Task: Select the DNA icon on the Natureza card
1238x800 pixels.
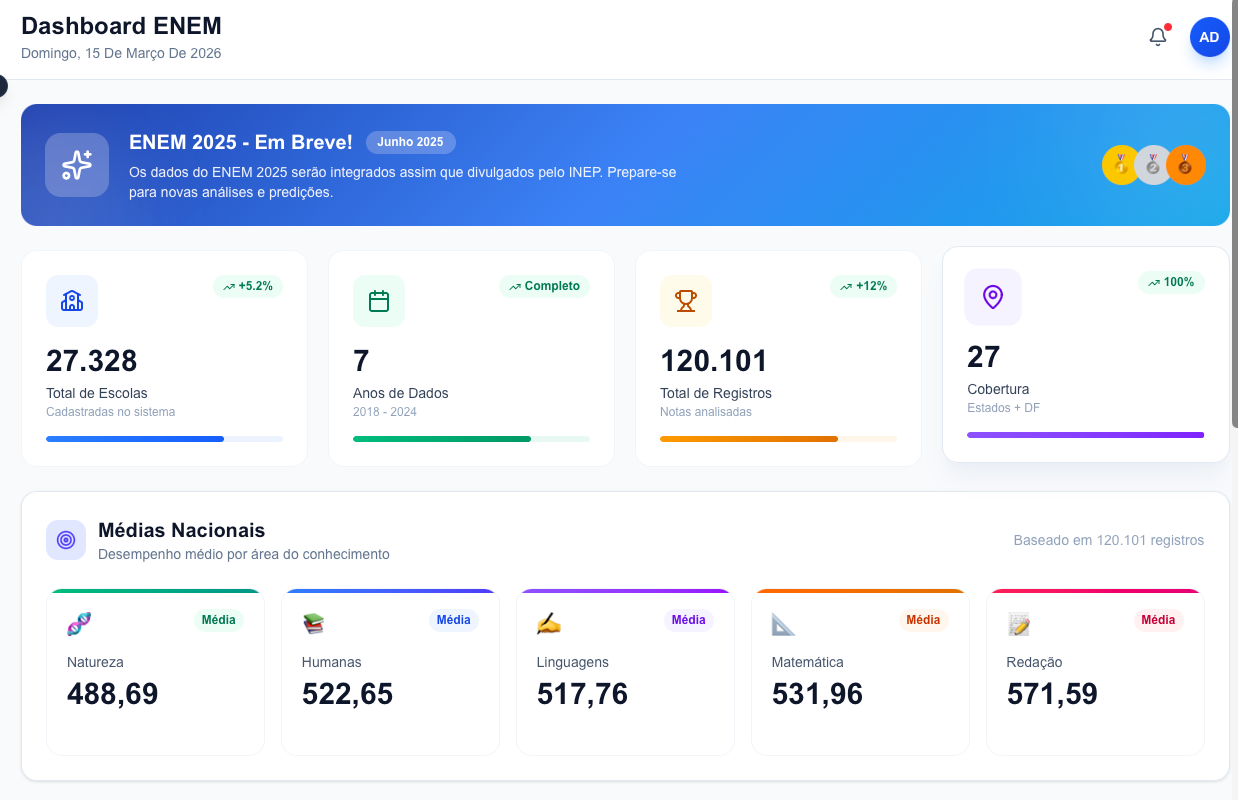Action: (79, 622)
